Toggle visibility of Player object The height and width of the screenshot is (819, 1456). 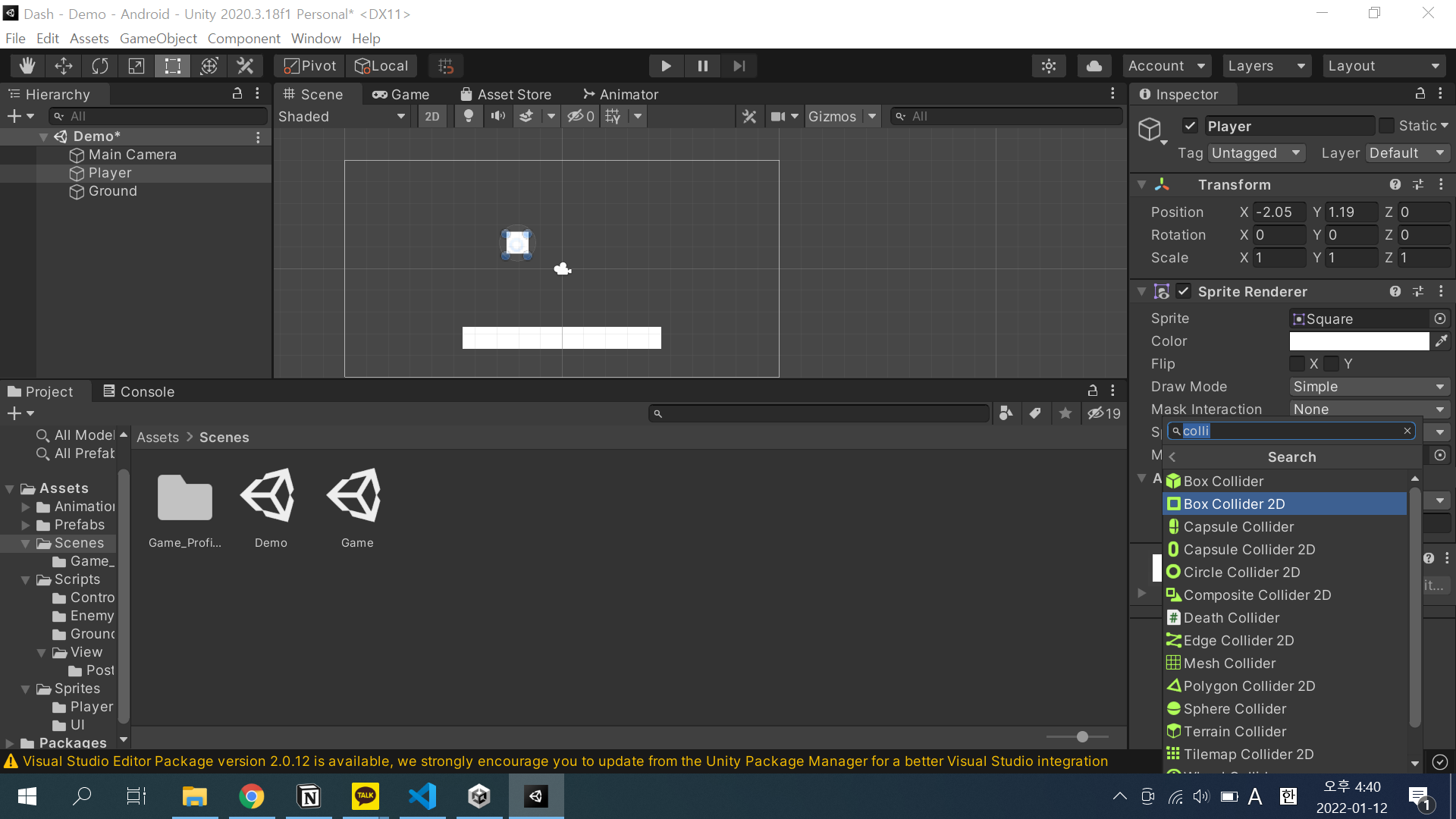point(1191,125)
